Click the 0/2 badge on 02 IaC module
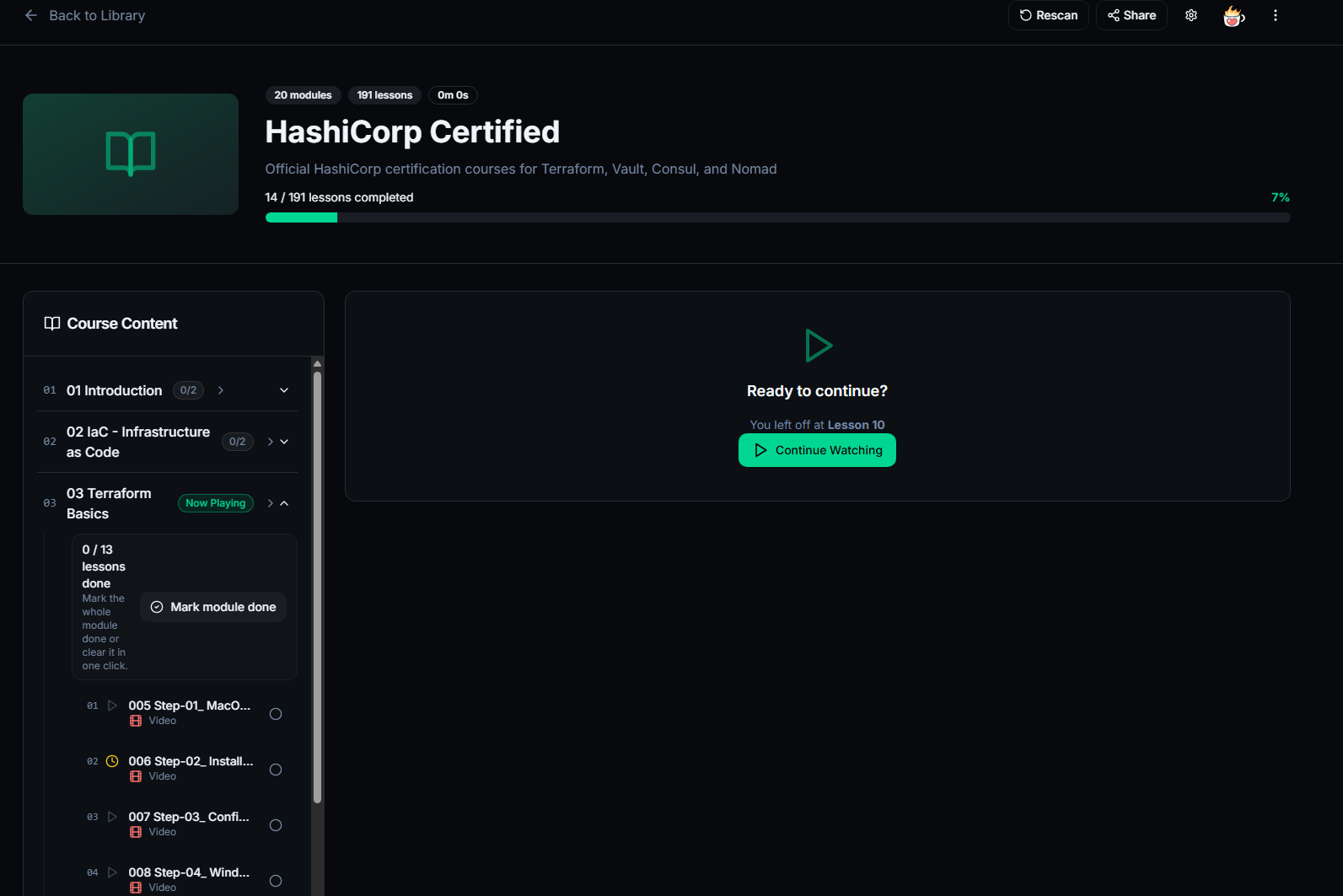Image resolution: width=1343 pixels, height=896 pixels. 238,442
